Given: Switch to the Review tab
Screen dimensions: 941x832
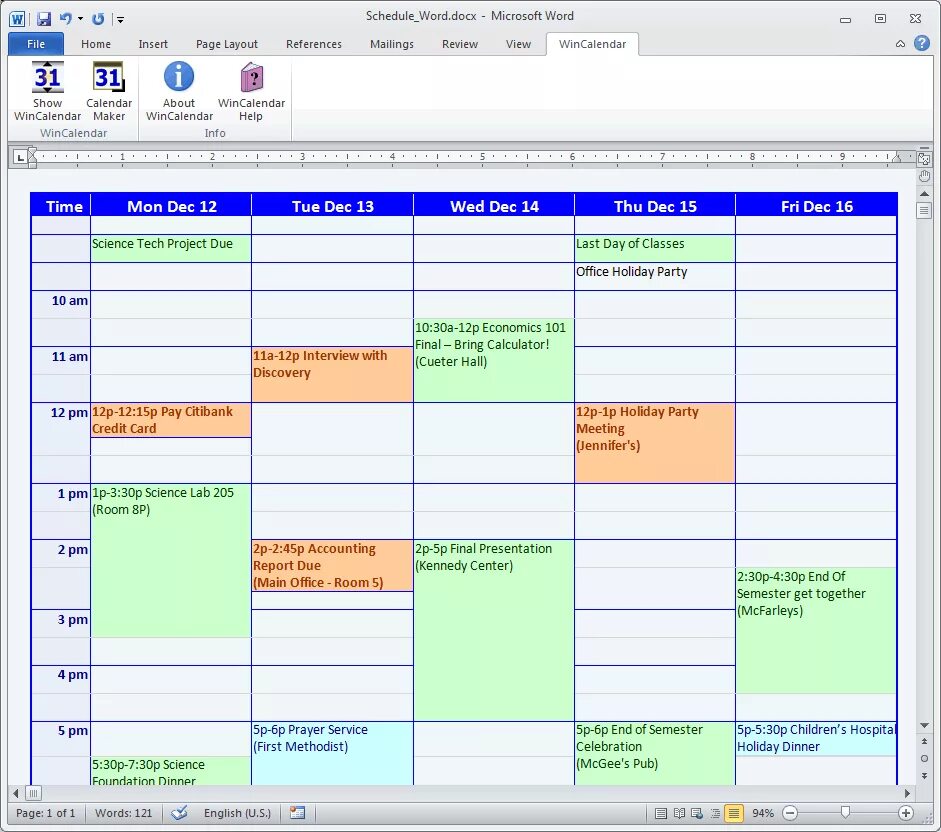Looking at the screenshot, I should (x=460, y=44).
